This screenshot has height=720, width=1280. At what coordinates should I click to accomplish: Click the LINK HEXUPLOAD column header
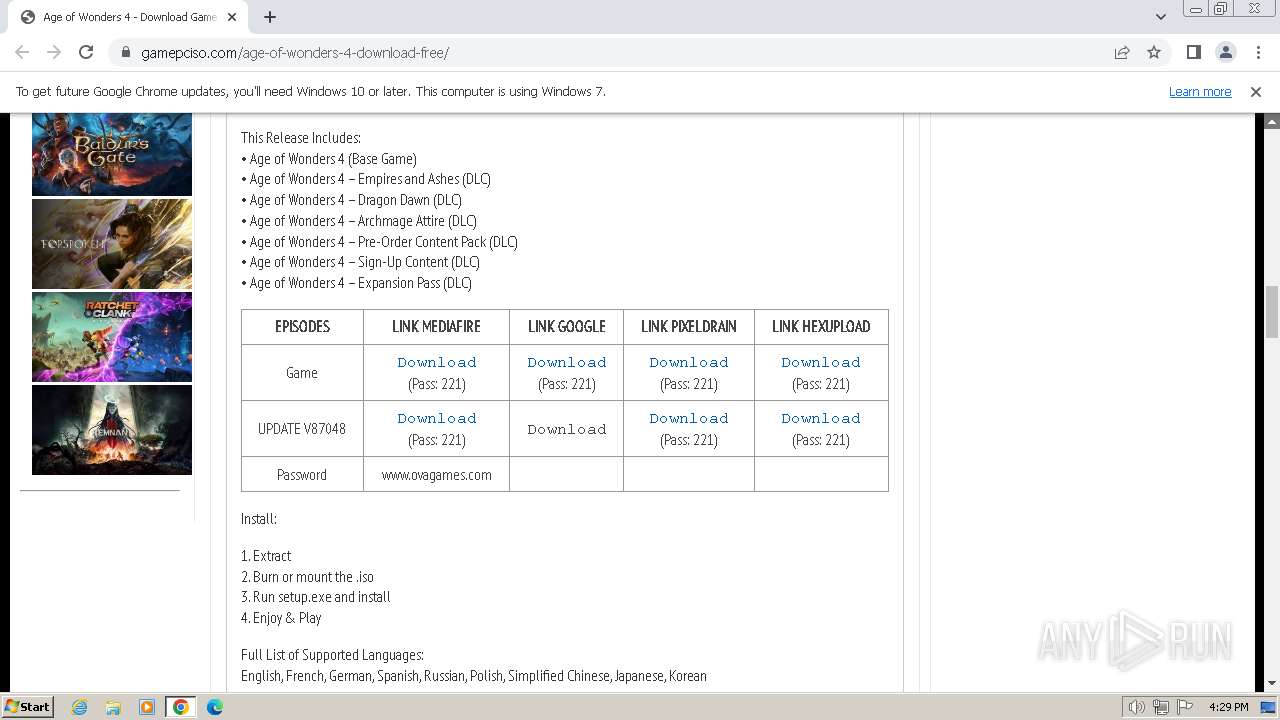821,327
